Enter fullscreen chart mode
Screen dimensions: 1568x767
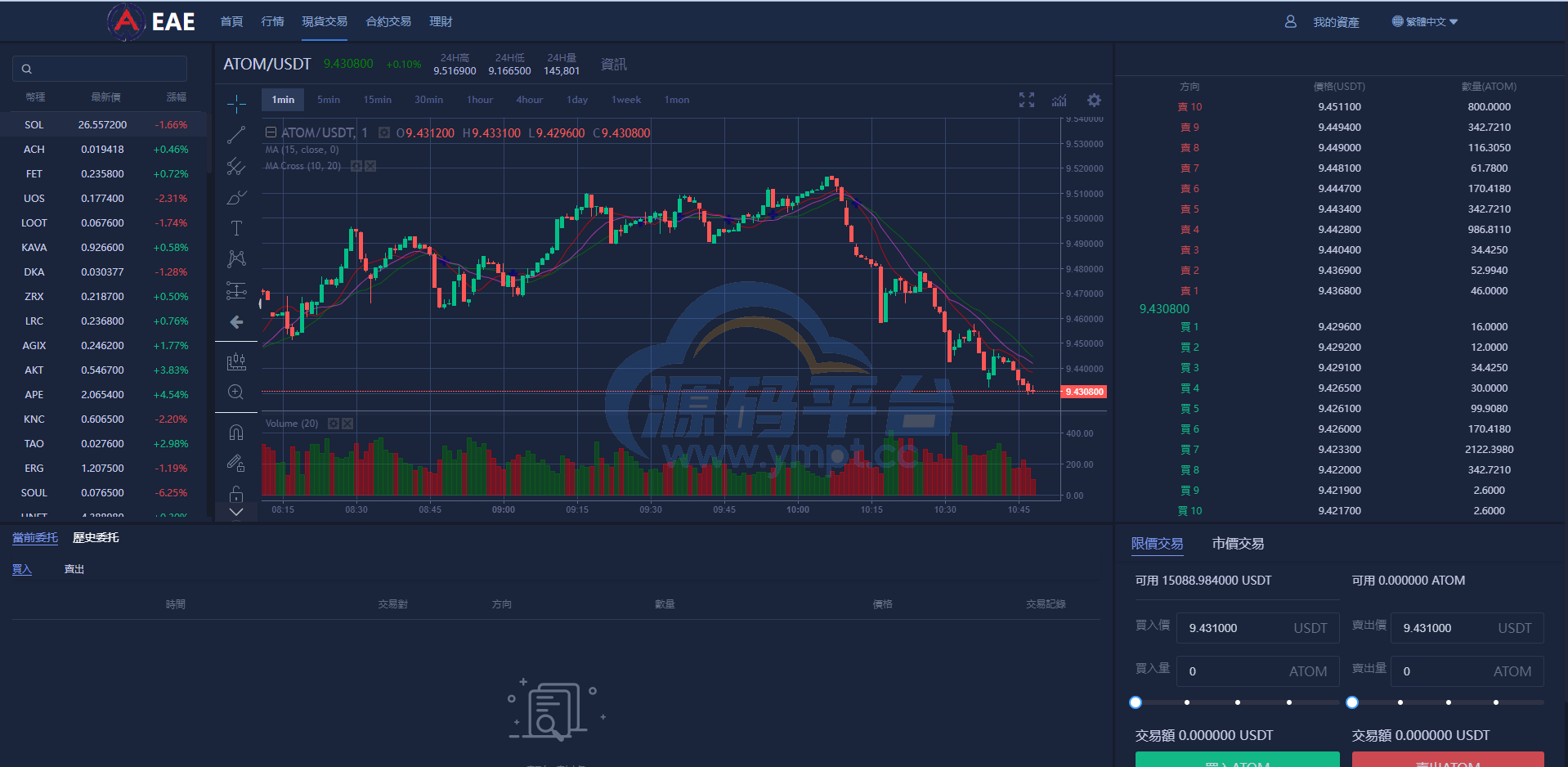(1027, 100)
